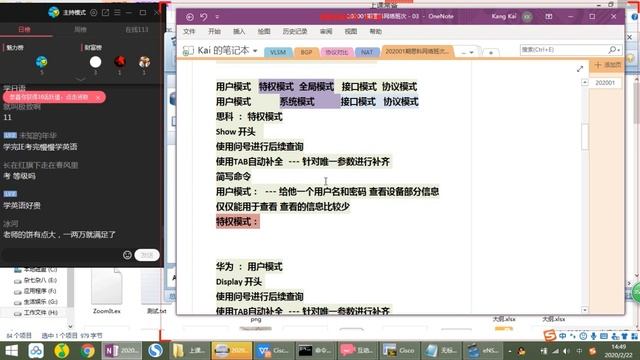Click the 特权模式： highlighted line
Viewport: 640px width, 360px height.
tap(238, 222)
